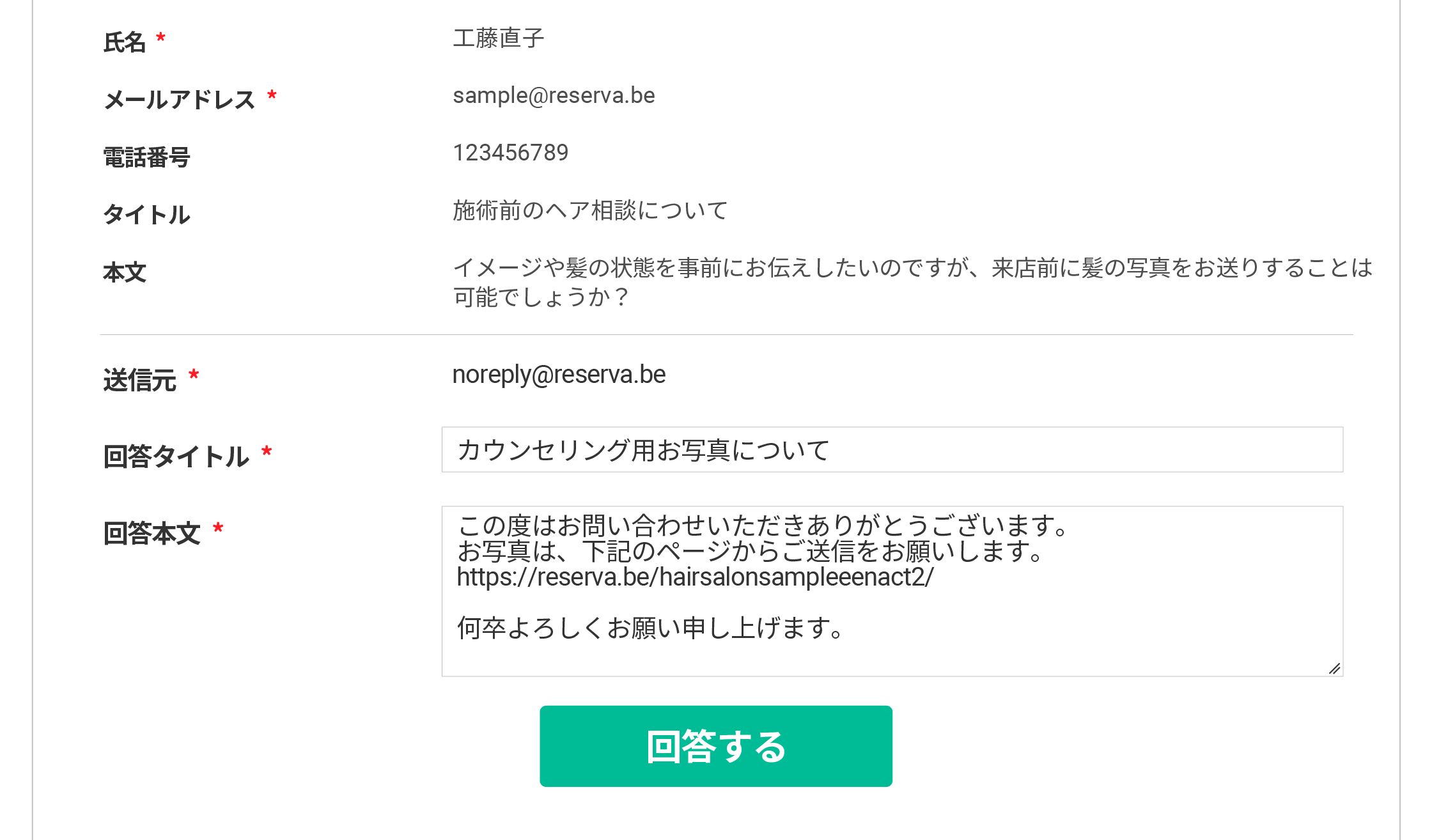Image resolution: width=1432 pixels, height=840 pixels.
Task: Click the 回答本文 label
Action: tap(152, 533)
